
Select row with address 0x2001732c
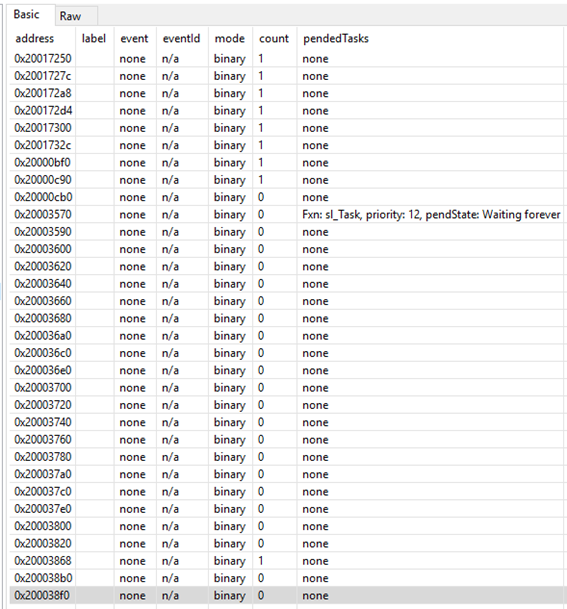(x=287, y=145)
